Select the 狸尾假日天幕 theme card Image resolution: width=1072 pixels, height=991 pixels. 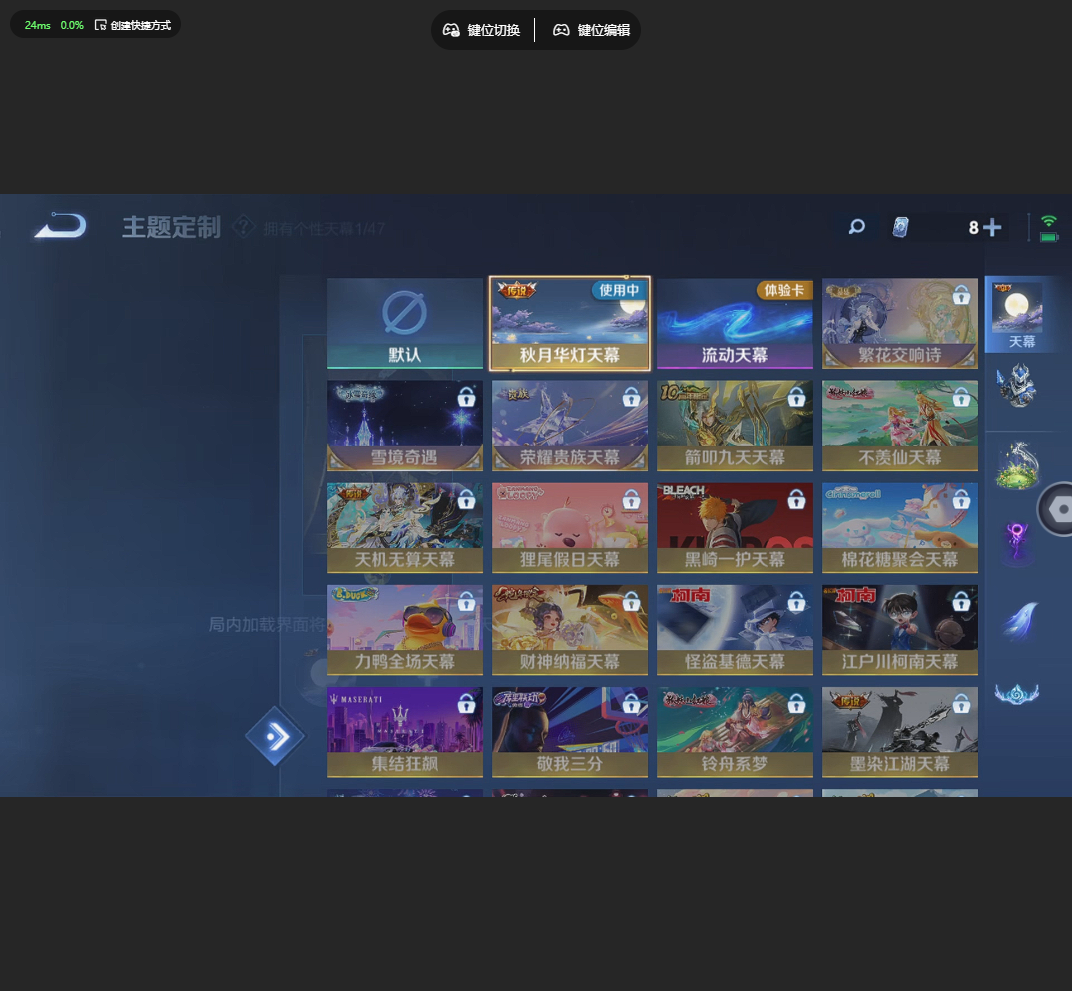point(570,528)
